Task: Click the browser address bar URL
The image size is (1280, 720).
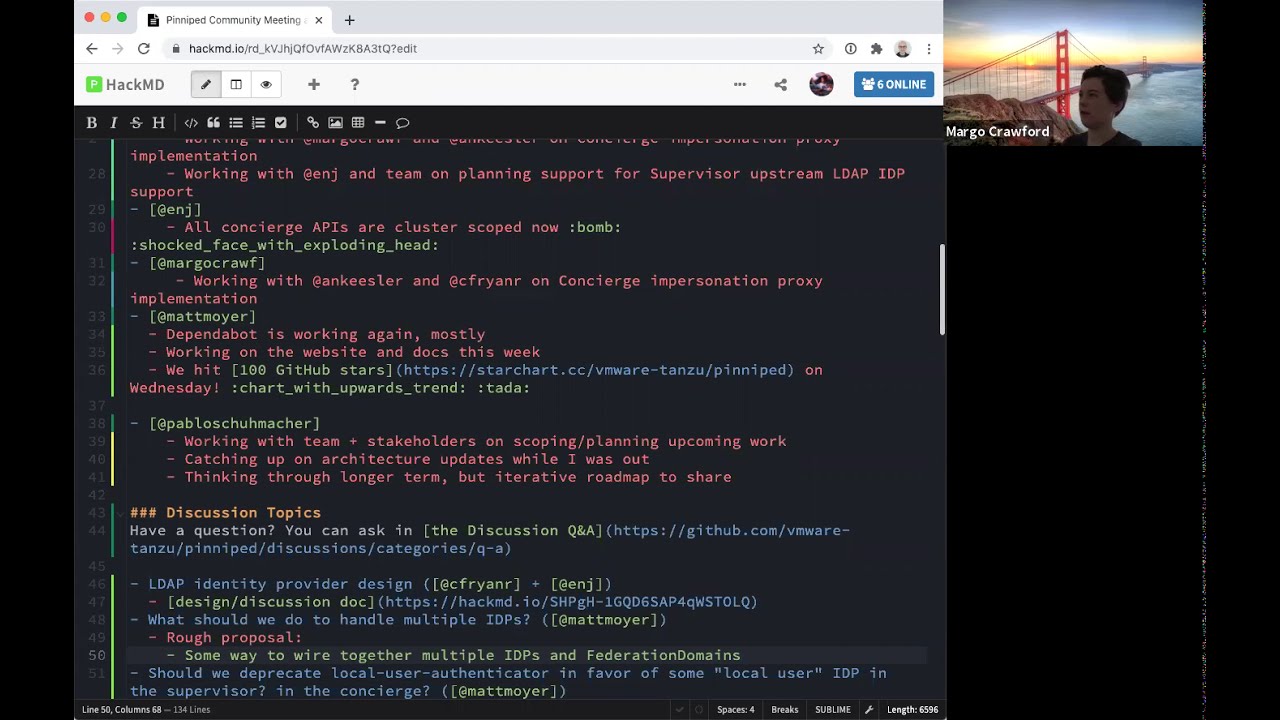Action: pyautogui.click(x=303, y=48)
